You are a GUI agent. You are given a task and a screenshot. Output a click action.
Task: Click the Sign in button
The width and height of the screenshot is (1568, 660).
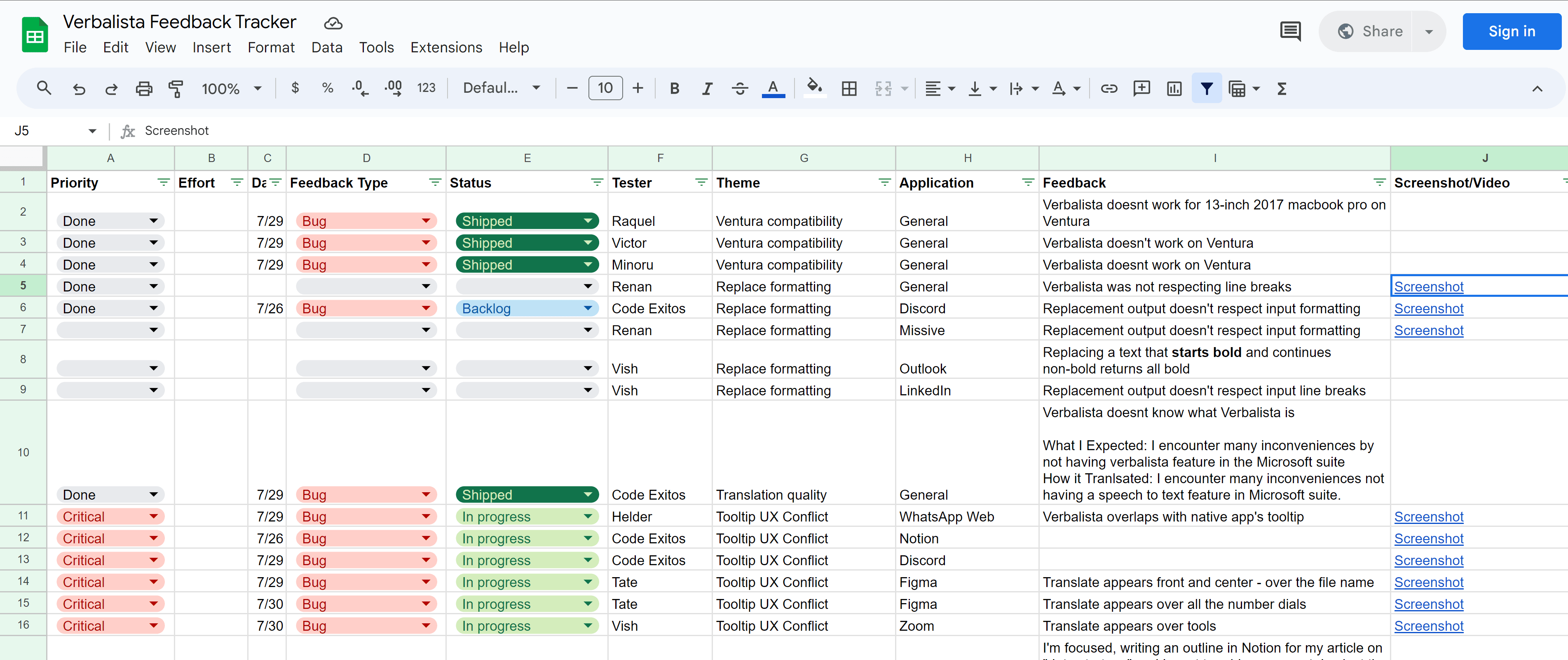pyautogui.click(x=1512, y=32)
